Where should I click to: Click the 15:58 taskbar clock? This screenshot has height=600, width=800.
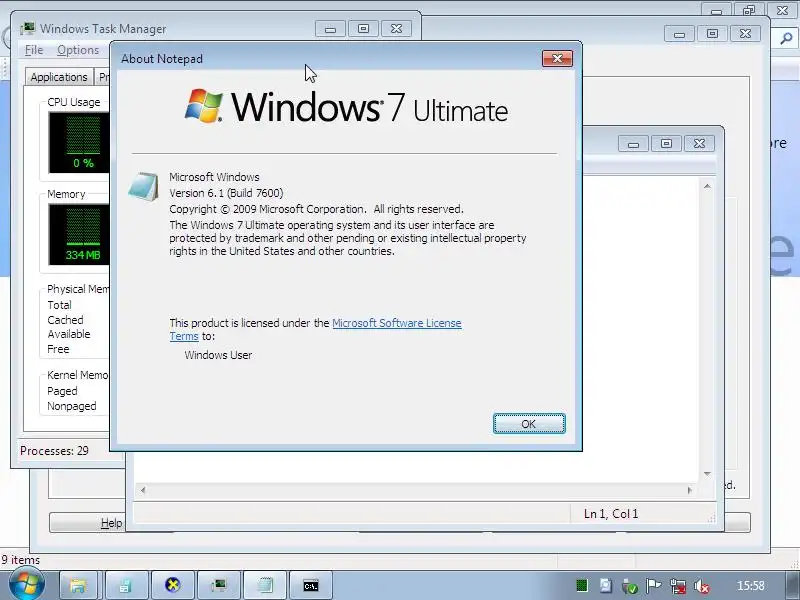[751, 586]
